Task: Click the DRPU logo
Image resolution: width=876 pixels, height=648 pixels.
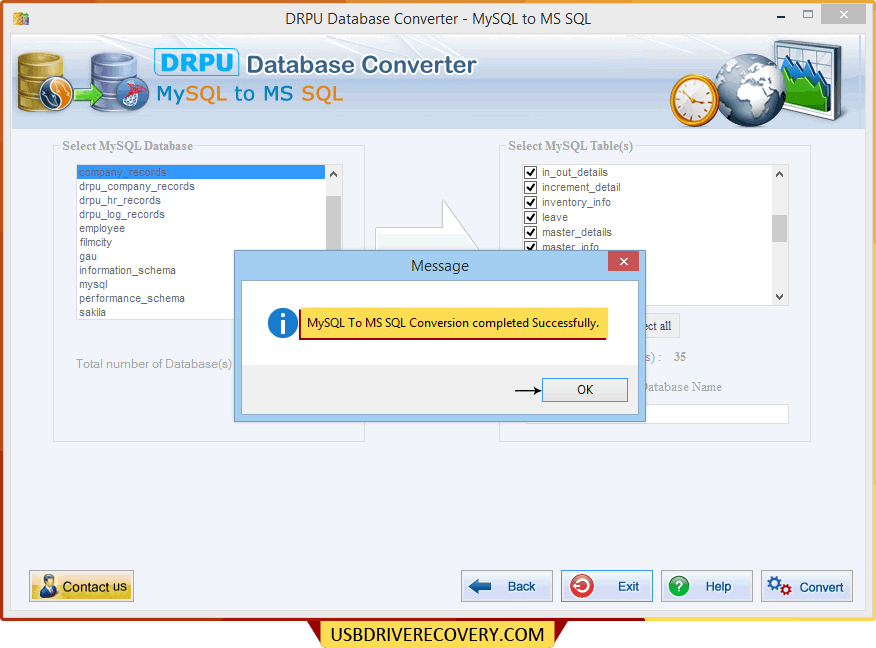Action: [197, 62]
